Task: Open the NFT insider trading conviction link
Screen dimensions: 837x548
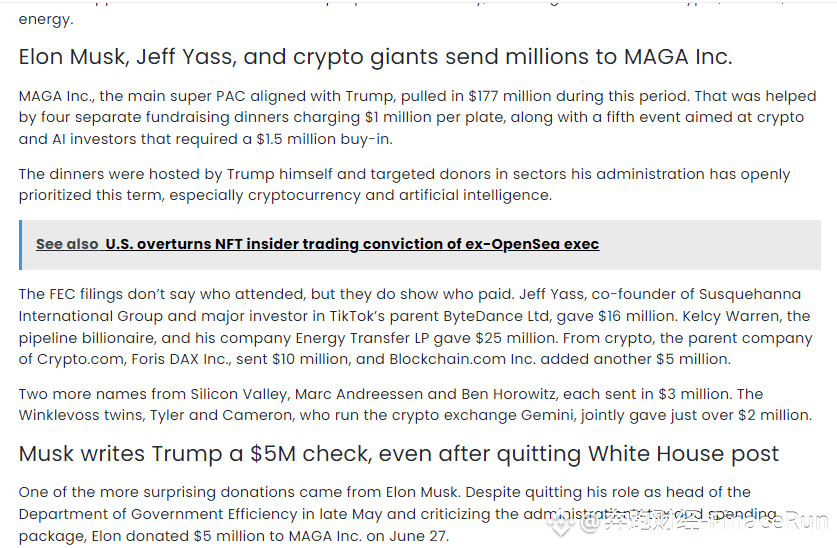Action: coord(352,244)
